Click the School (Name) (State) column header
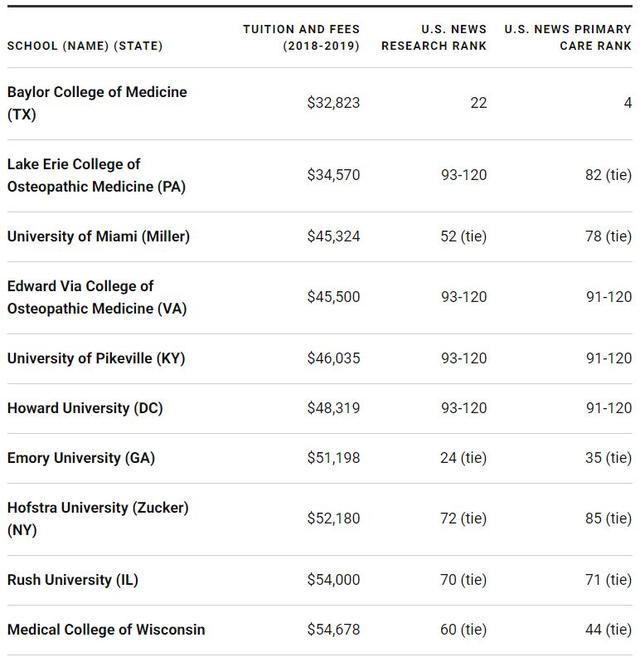640x662 pixels. click(x=84, y=46)
